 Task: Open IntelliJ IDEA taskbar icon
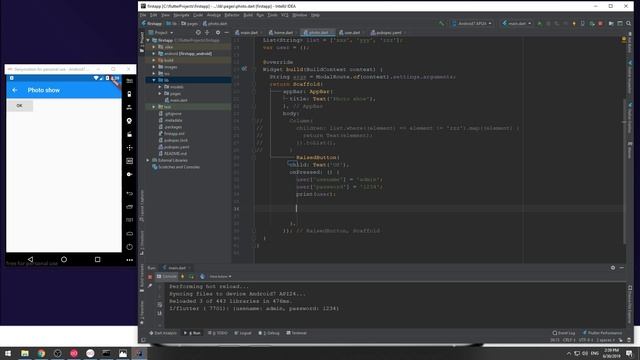click(x=139, y=353)
